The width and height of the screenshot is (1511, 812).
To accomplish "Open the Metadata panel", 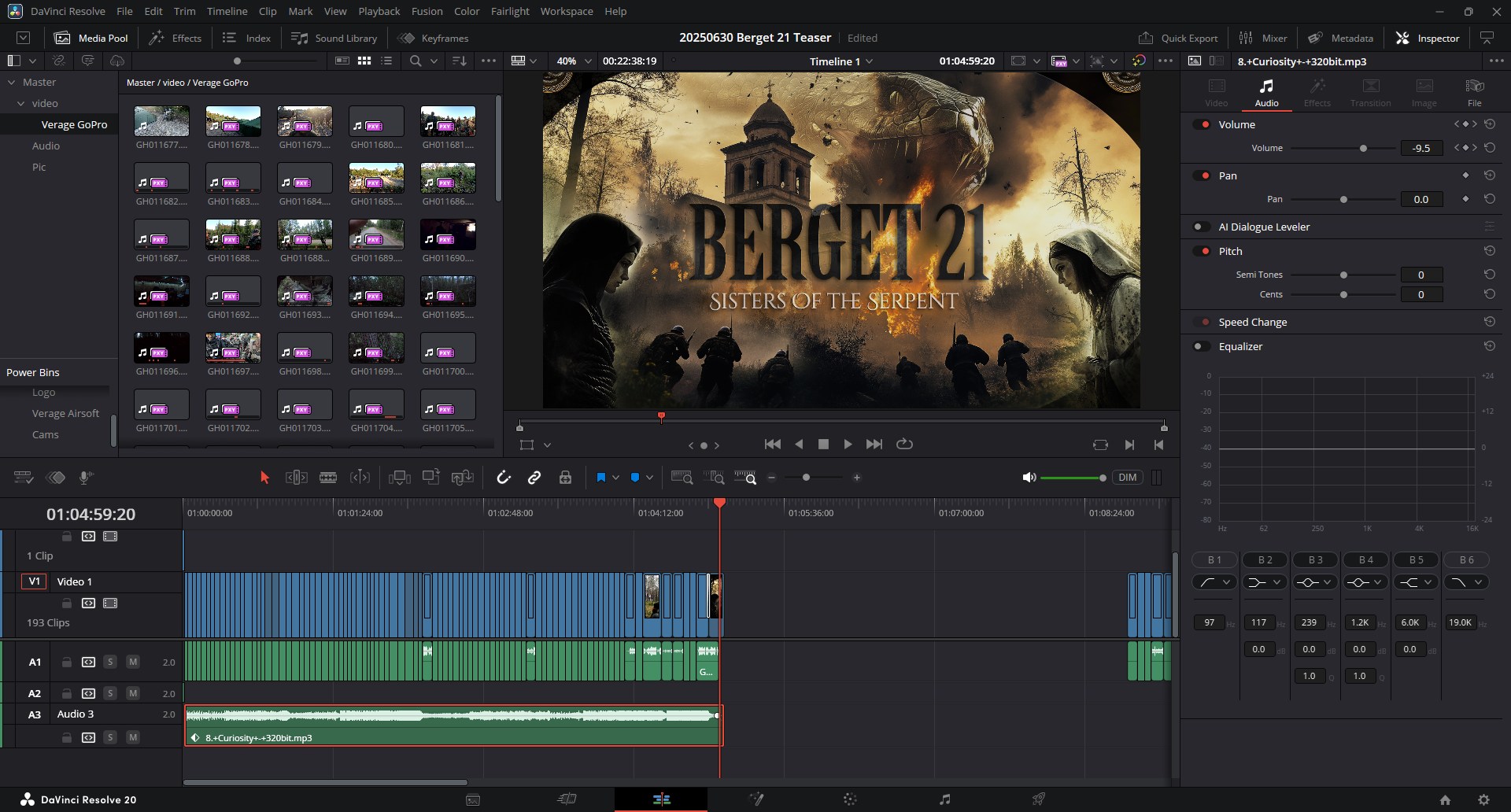I will (1341, 38).
